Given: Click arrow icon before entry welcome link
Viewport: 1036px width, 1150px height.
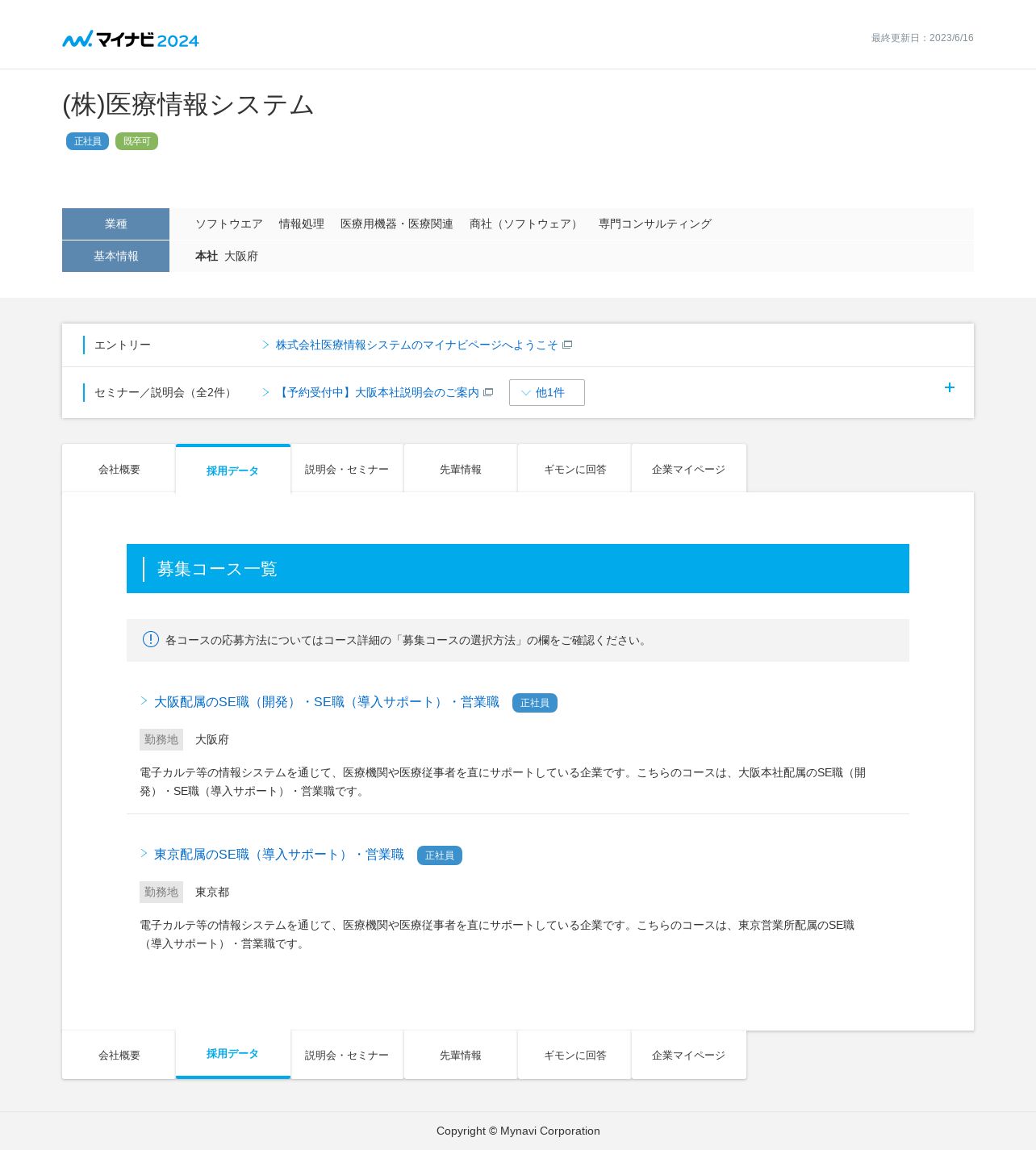Looking at the screenshot, I should coord(265,345).
